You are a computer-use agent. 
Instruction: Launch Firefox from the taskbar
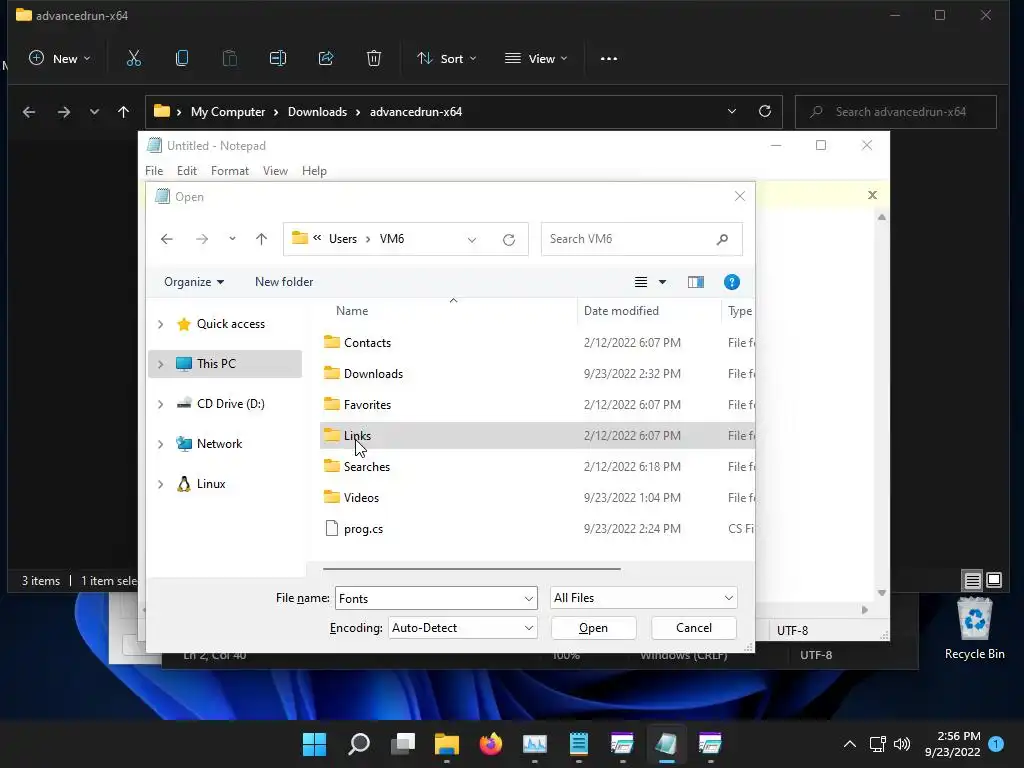[x=490, y=744]
